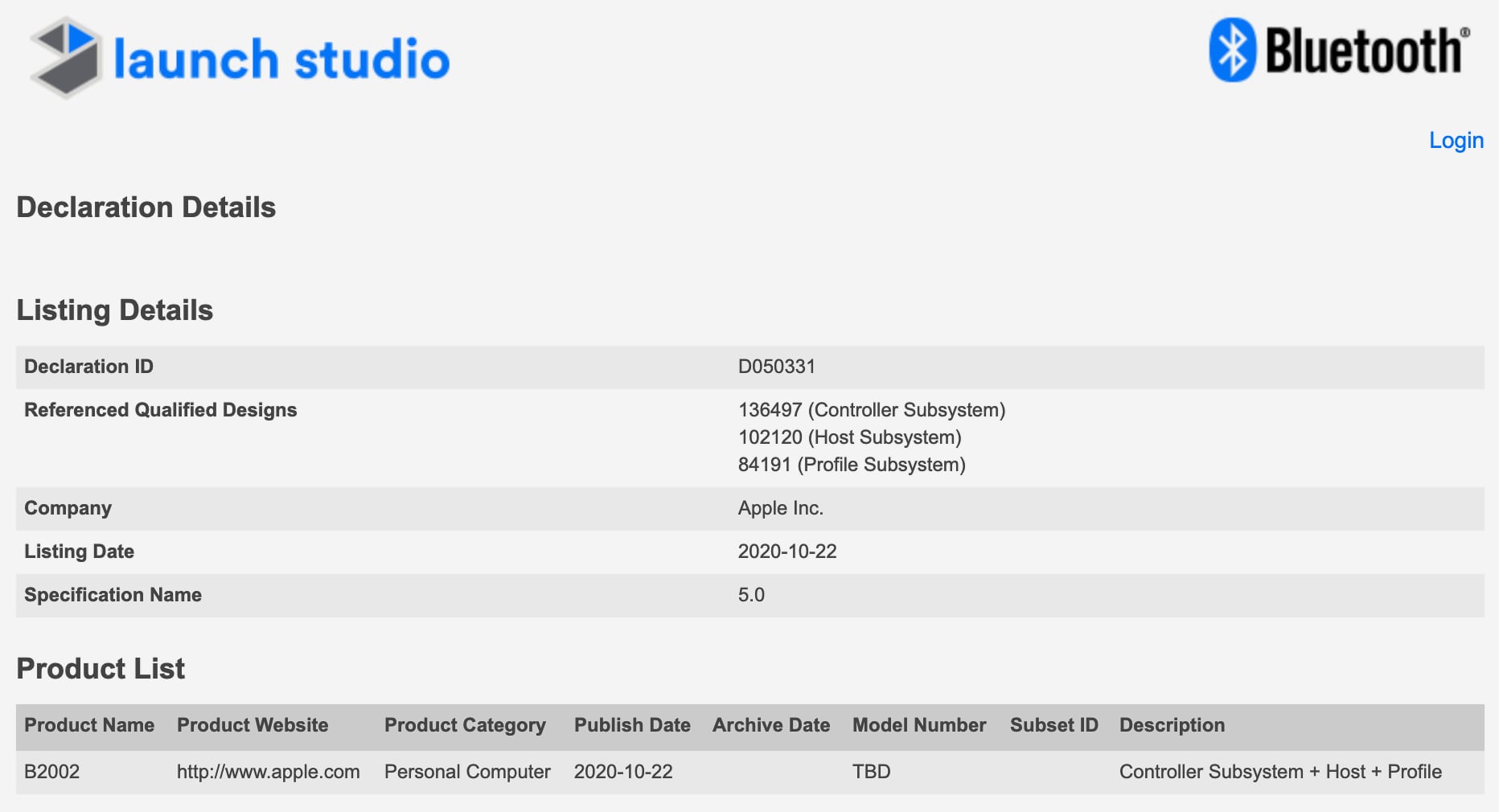
Task: Select the Referenced Qualified Designs label
Action: click(x=161, y=410)
